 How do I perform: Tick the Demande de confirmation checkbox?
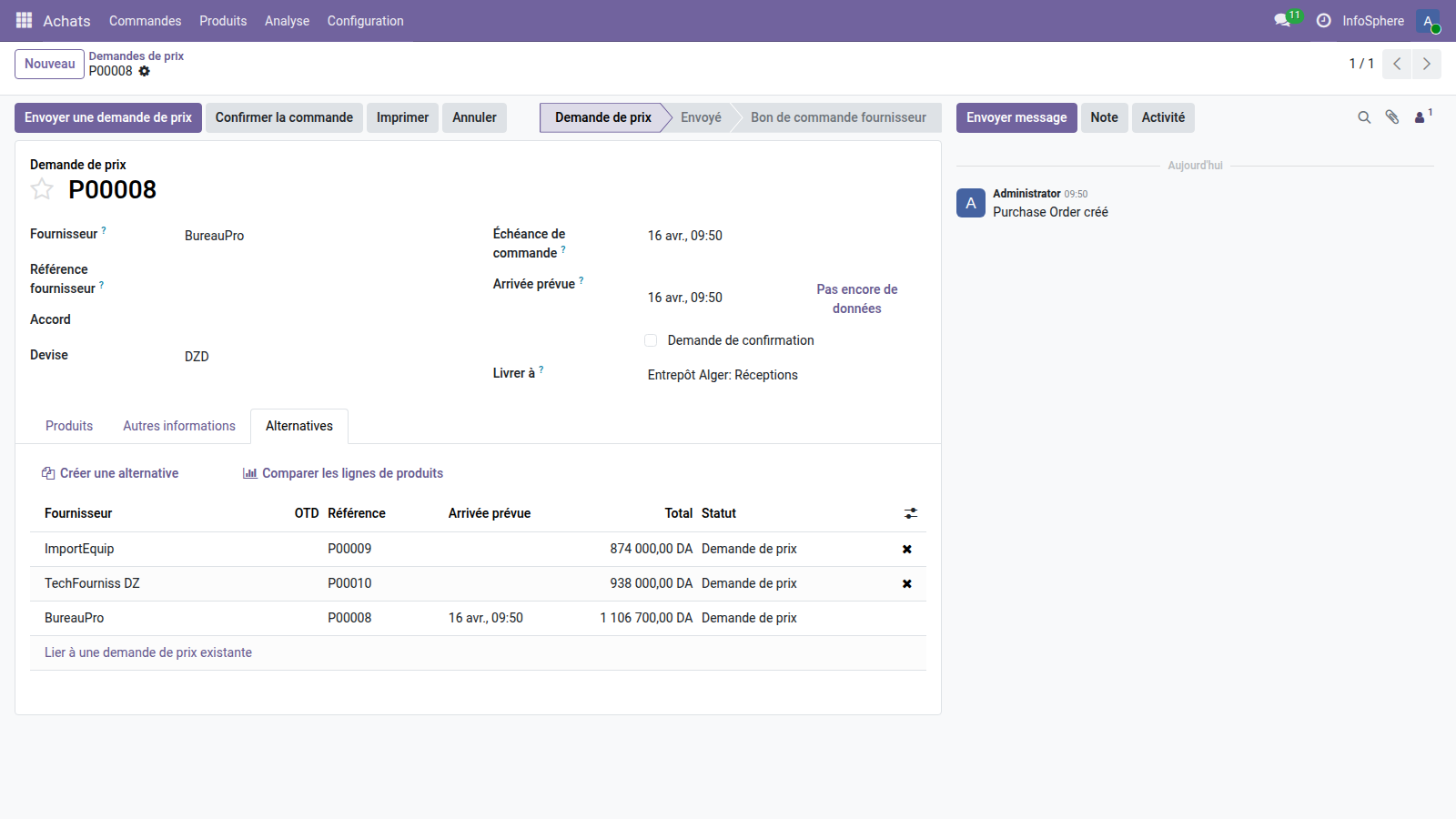tap(651, 340)
